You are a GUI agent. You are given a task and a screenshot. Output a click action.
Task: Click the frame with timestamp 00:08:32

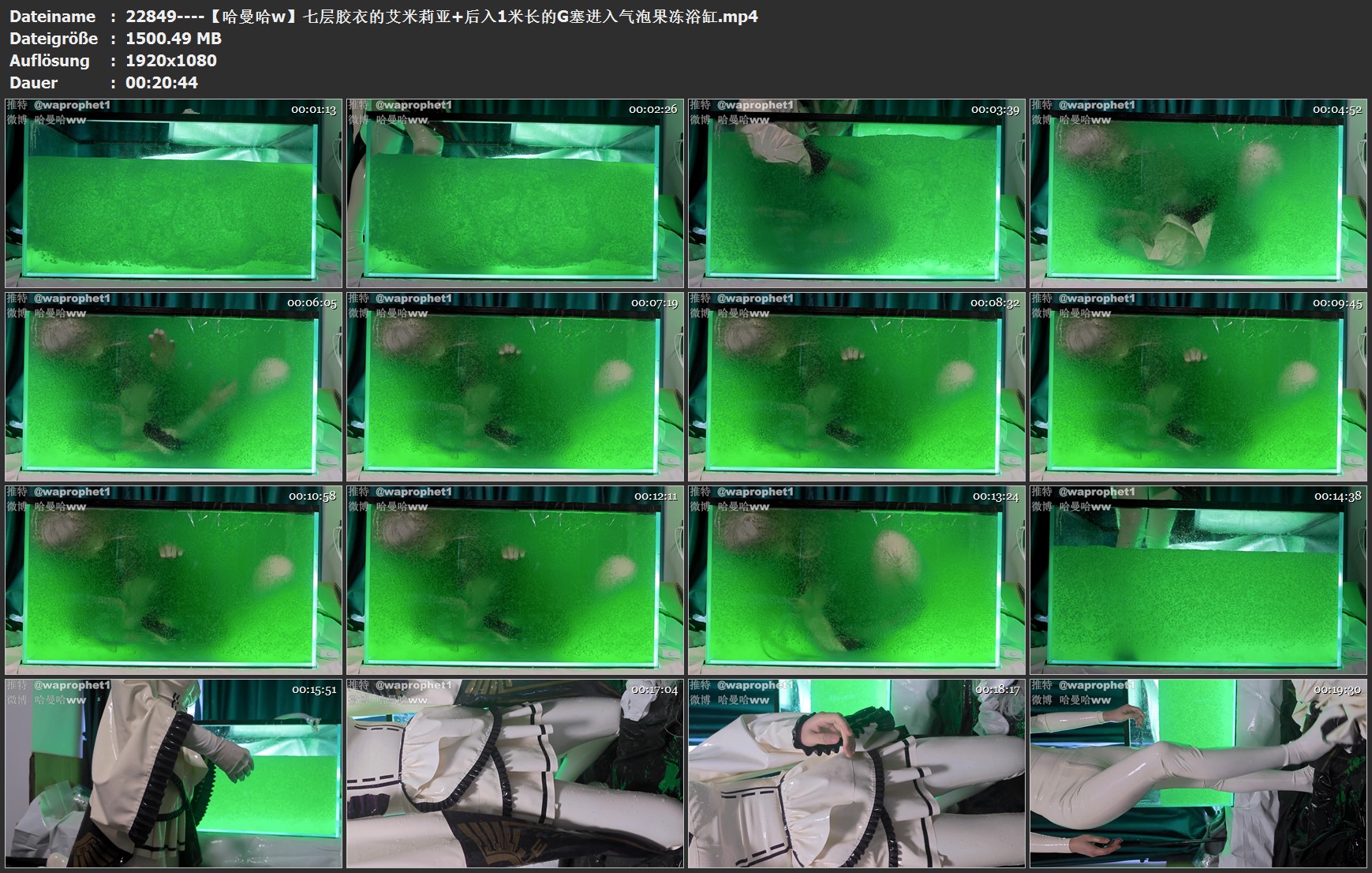click(x=856, y=386)
